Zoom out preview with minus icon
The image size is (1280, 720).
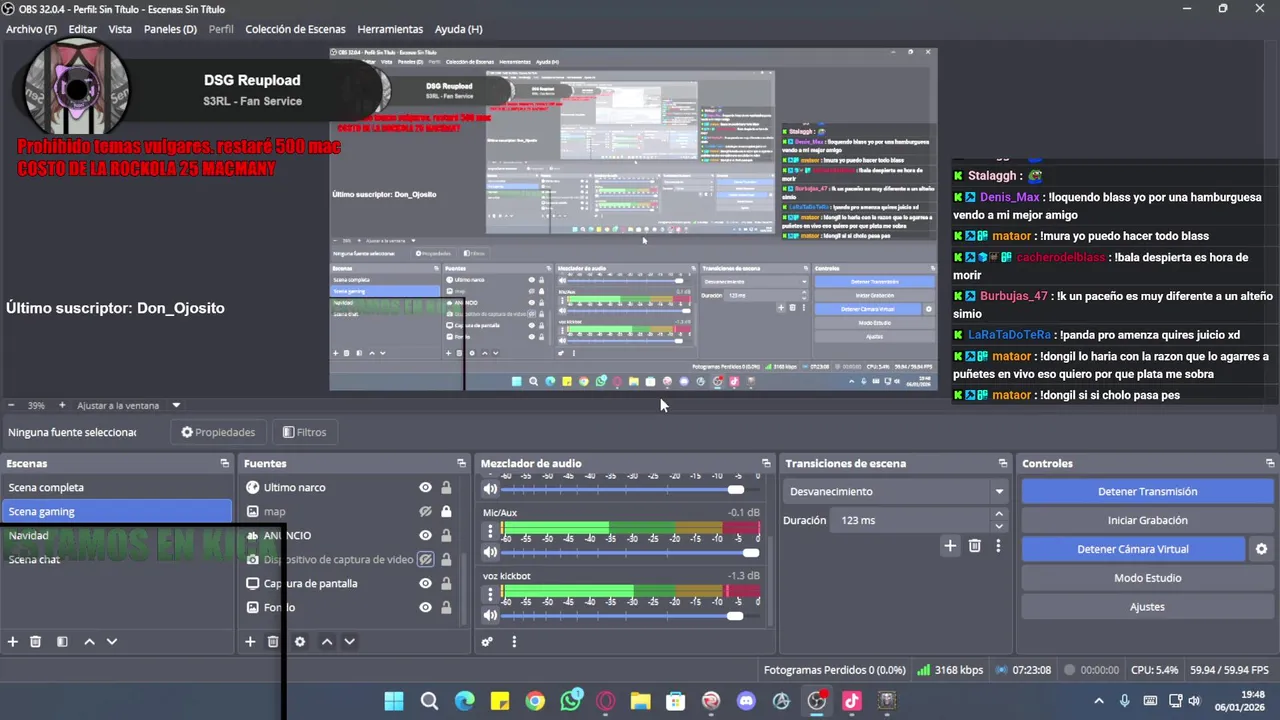tap(11, 405)
